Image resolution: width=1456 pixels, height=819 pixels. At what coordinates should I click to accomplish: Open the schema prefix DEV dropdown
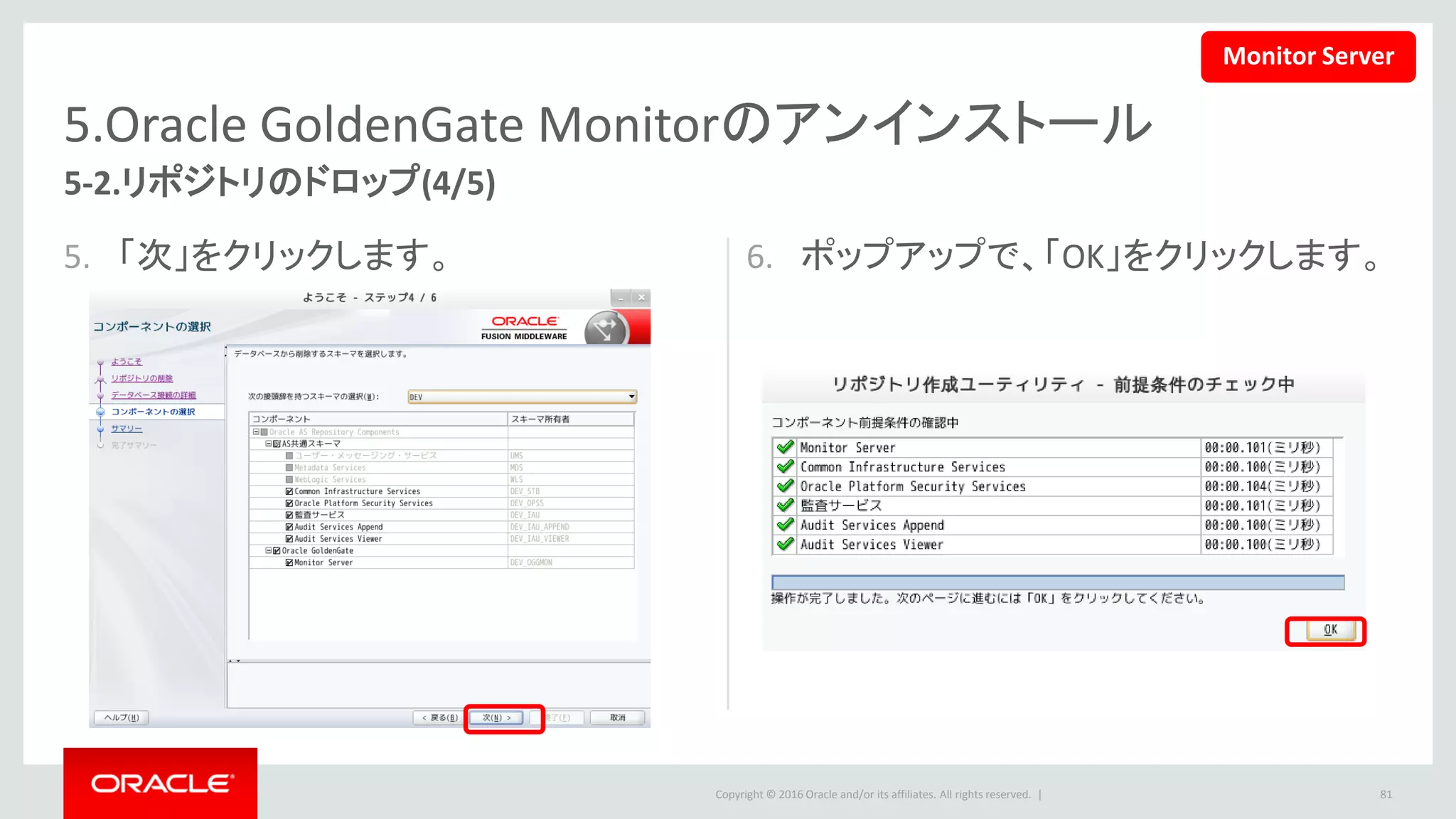point(523,397)
